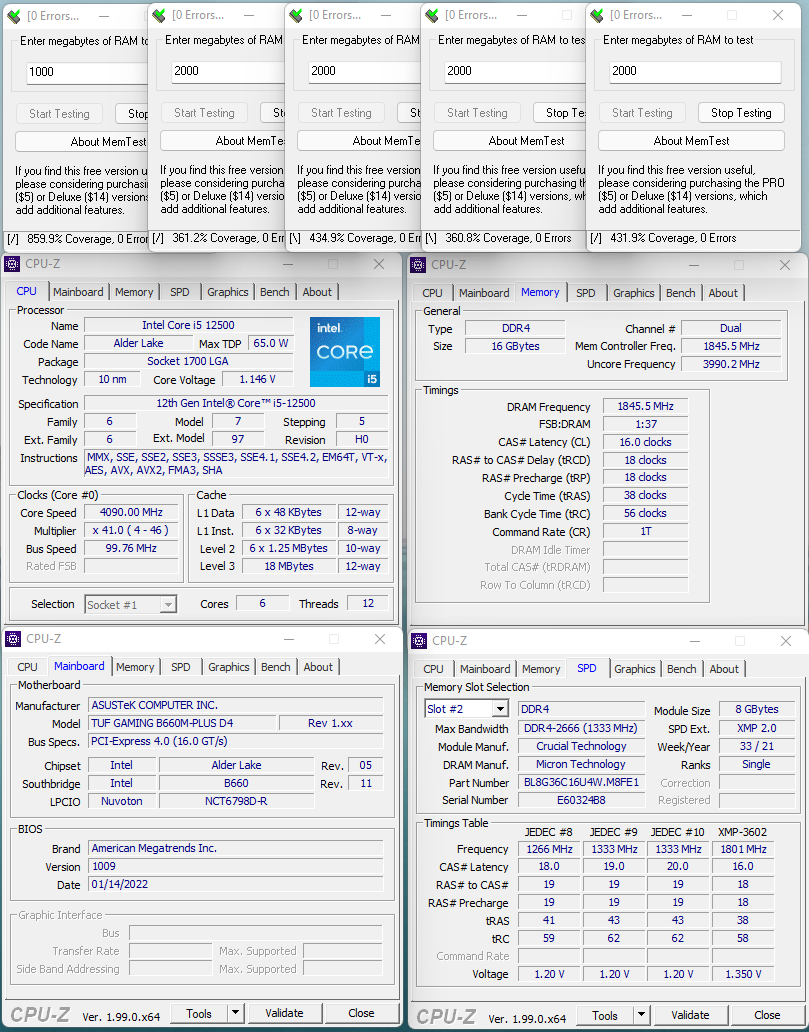Click Start Testing in the 431.9% coverage MemTest

click(x=642, y=113)
